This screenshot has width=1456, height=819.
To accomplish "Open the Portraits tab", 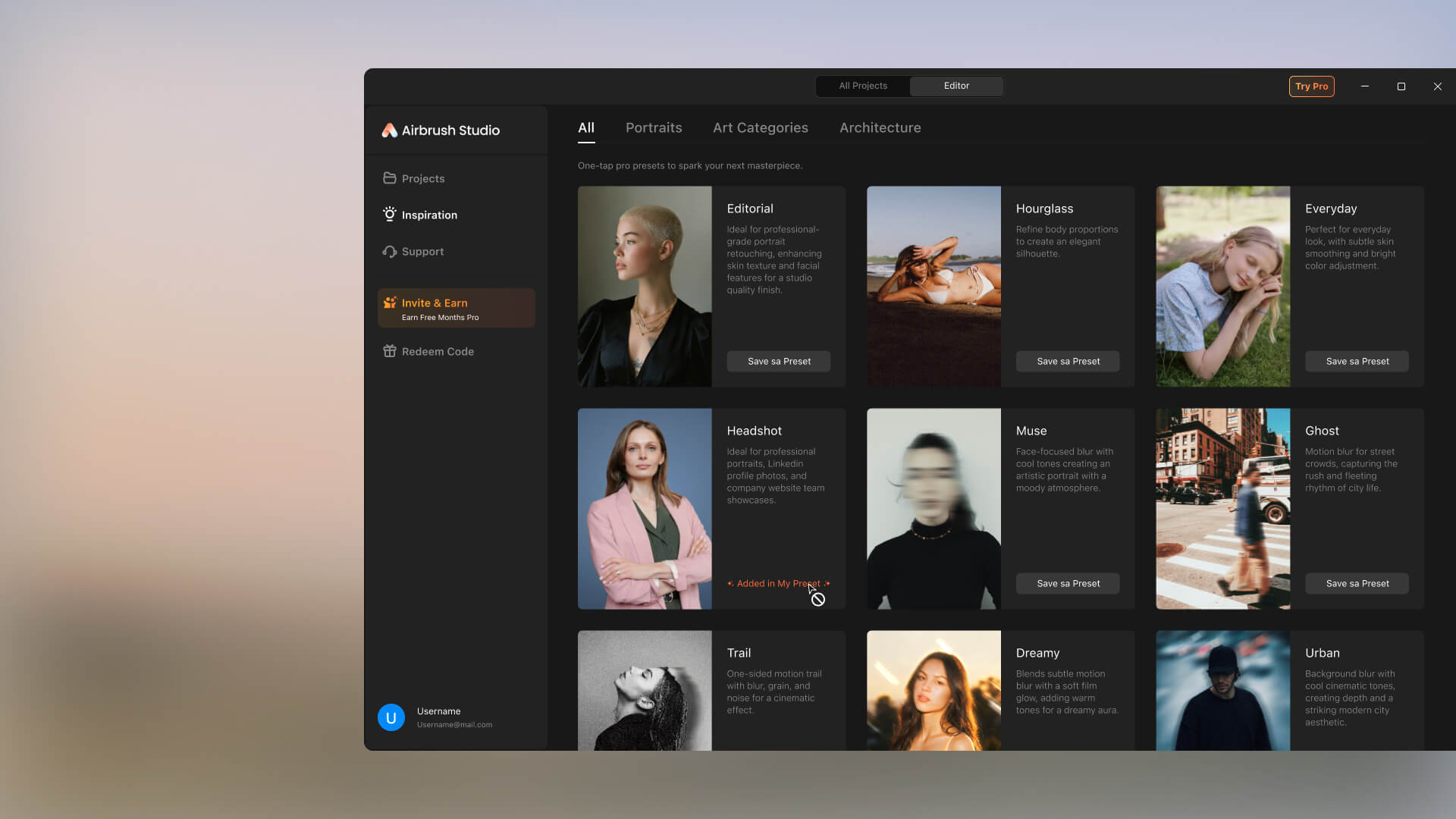I will pyautogui.click(x=654, y=128).
